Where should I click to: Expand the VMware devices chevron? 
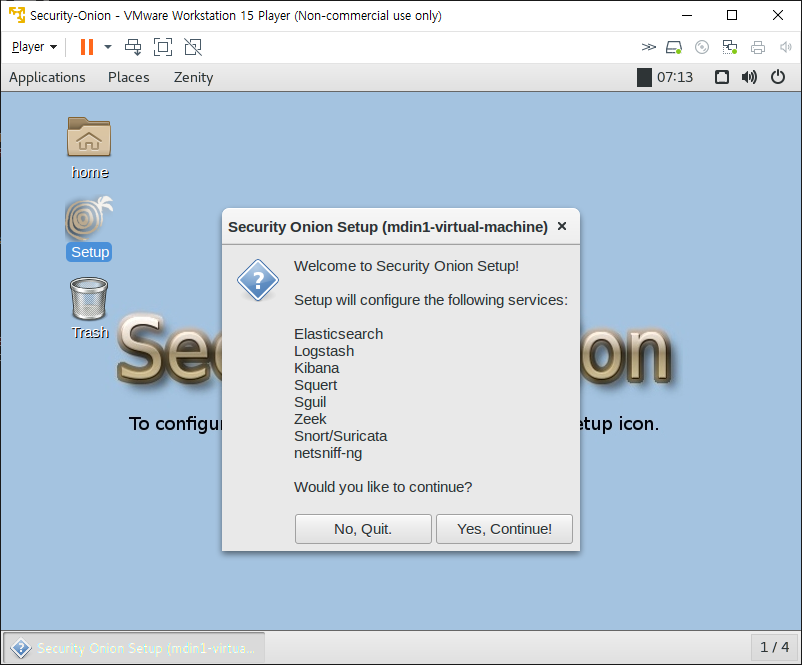[649, 47]
